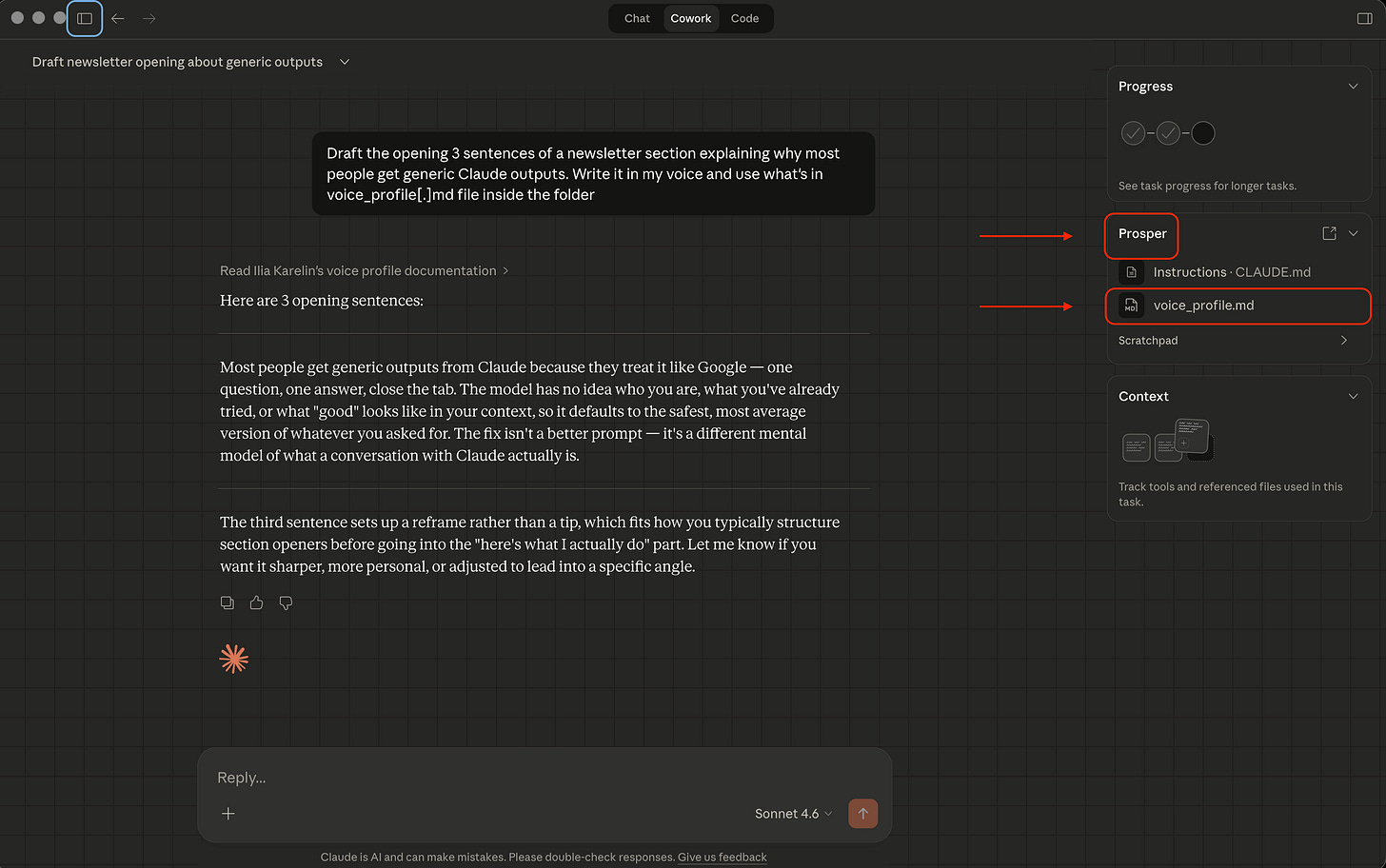Click the orange Claude starburst logo
The image size is (1386, 868).
pos(234,659)
